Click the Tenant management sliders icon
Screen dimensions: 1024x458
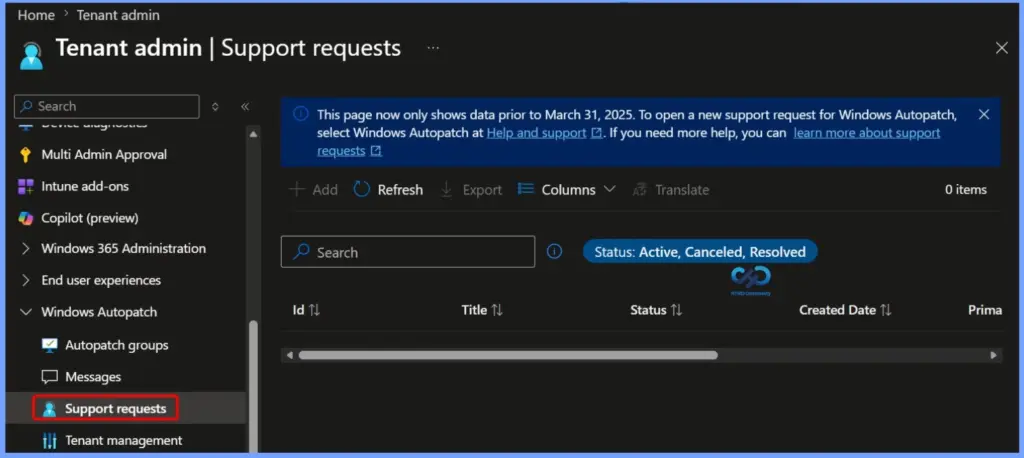(x=50, y=441)
